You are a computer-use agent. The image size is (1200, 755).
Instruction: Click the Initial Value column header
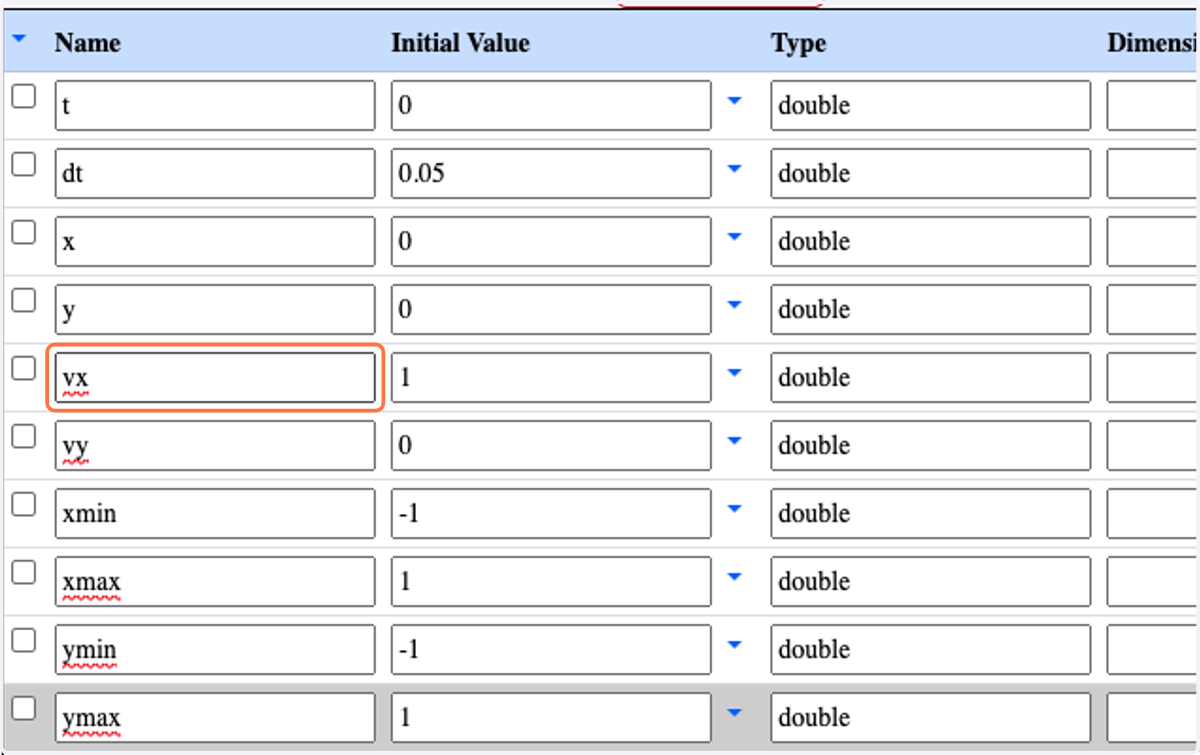(x=460, y=43)
